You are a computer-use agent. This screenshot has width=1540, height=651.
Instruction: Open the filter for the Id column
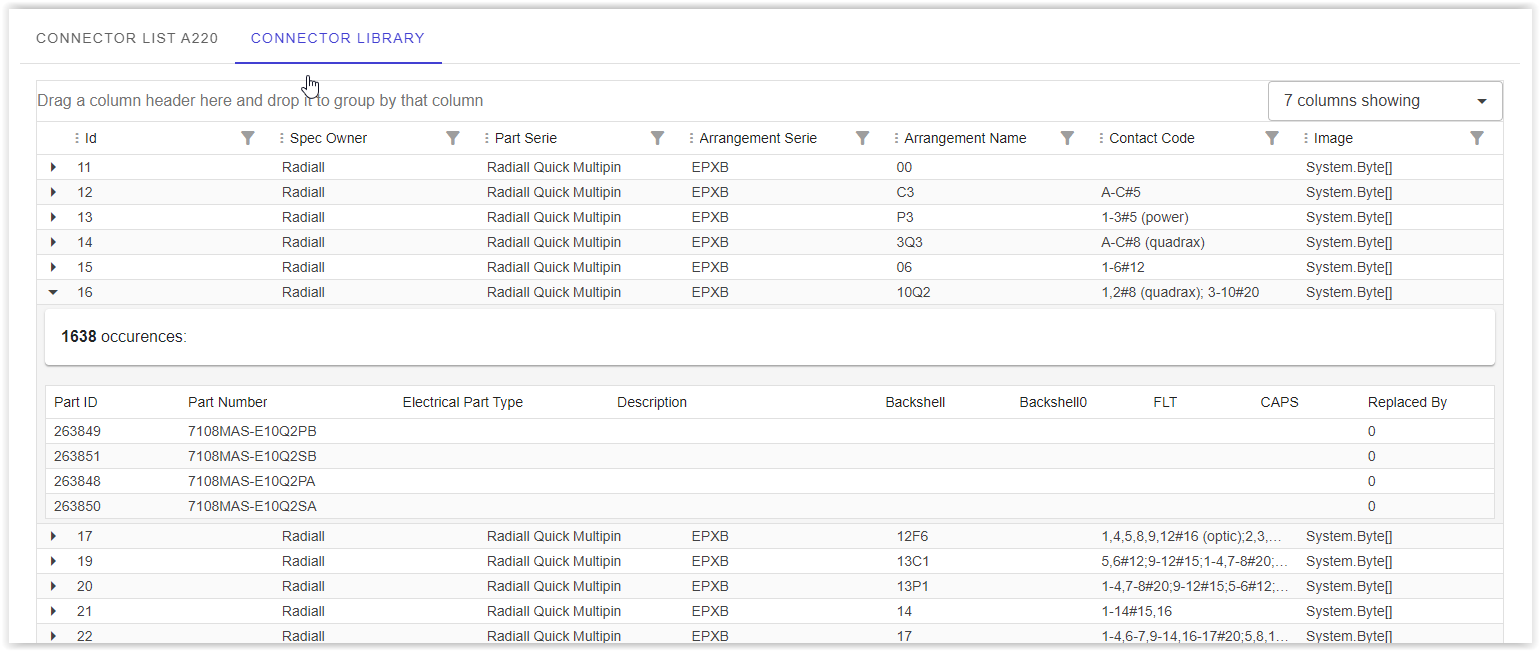coord(247,137)
